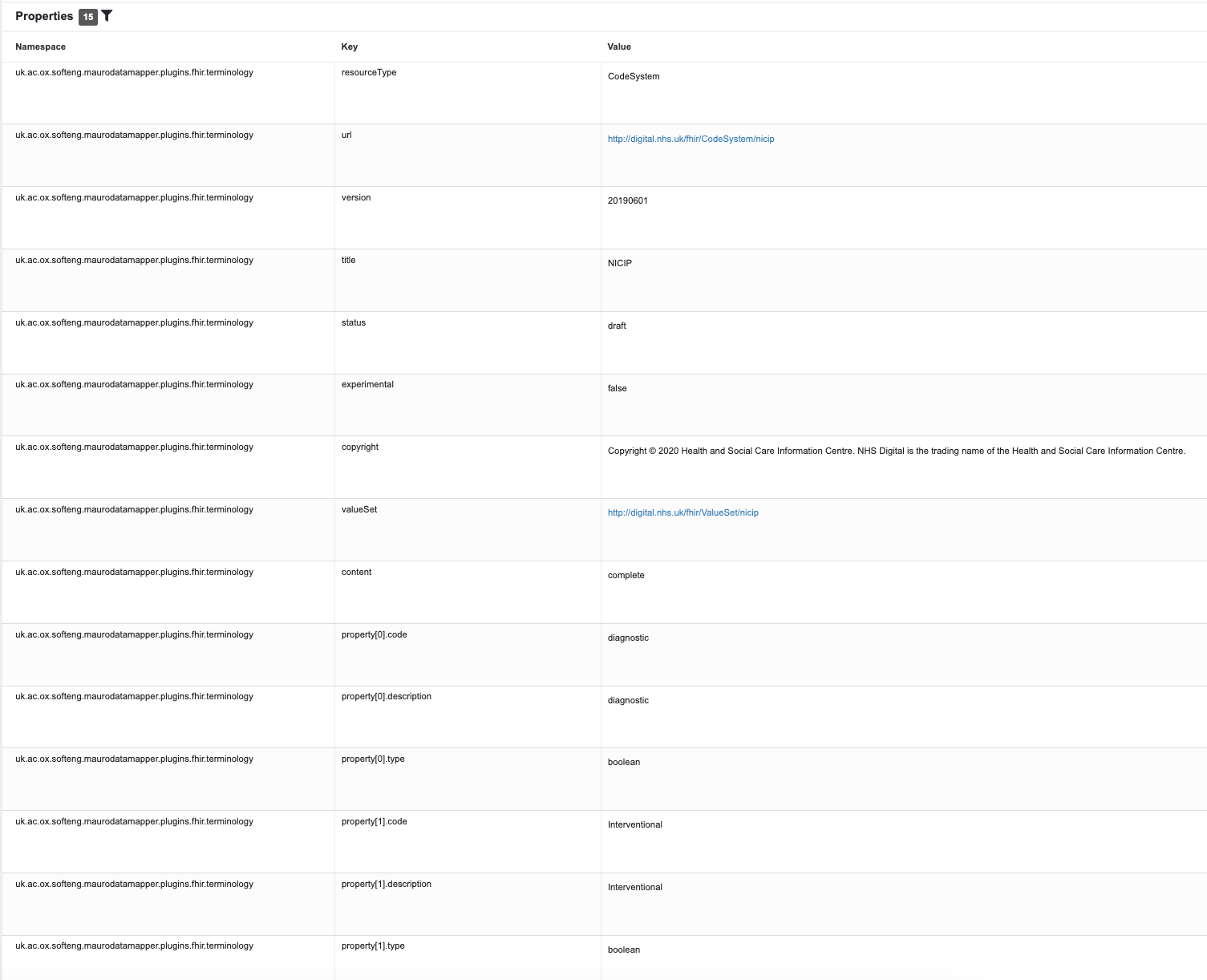Sort by the Key column header
The height and width of the screenshot is (980, 1207).
(x=350, y=47)
